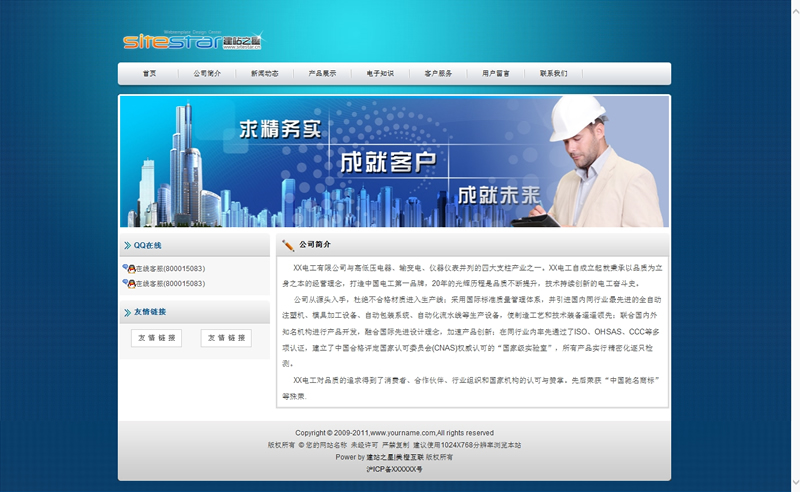The image size is (800, 492).
Task: Click the chevron icon beside QQ在线
Action: point(126,246)
